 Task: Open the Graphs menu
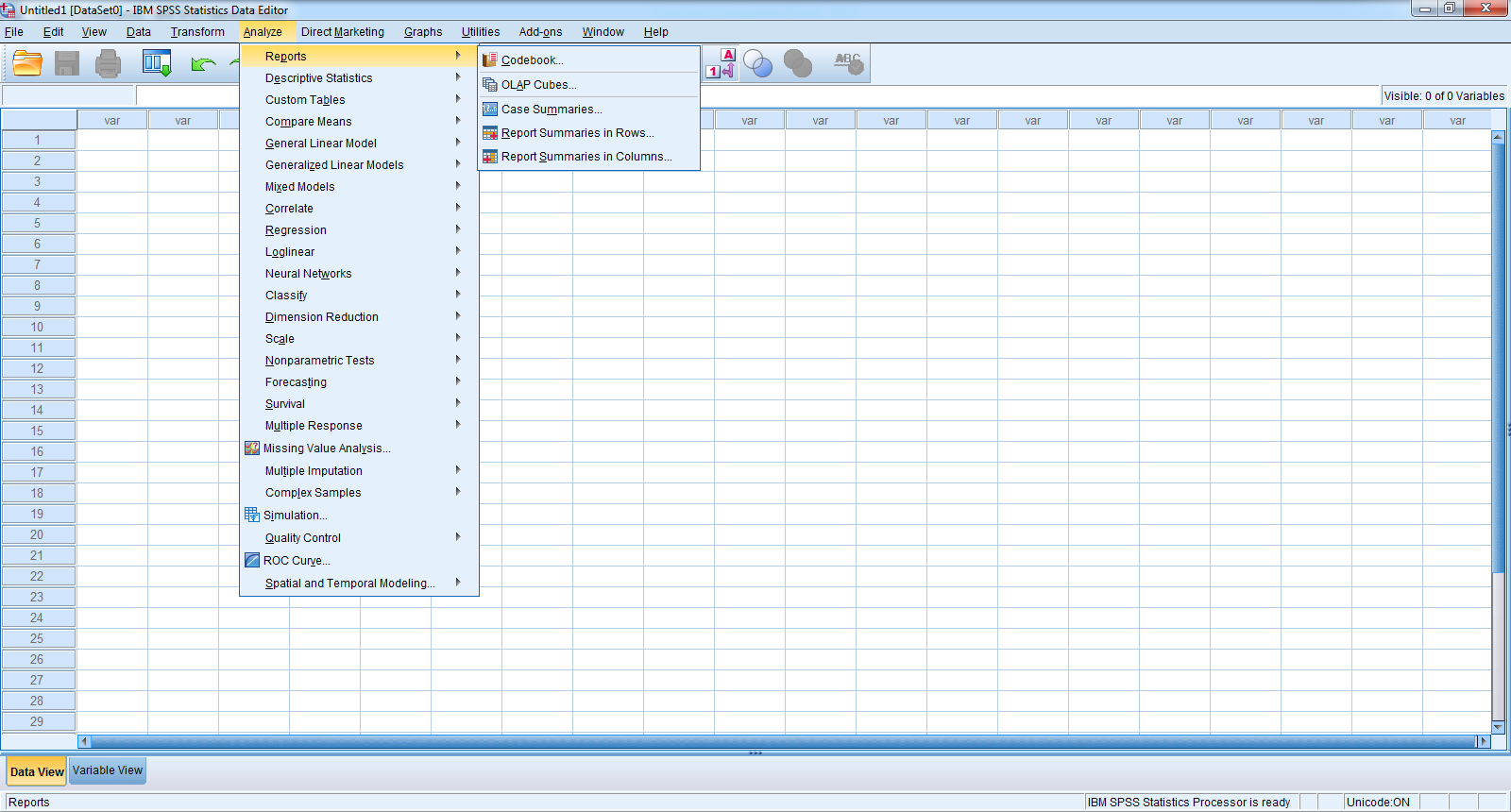[x=423, y=32]
